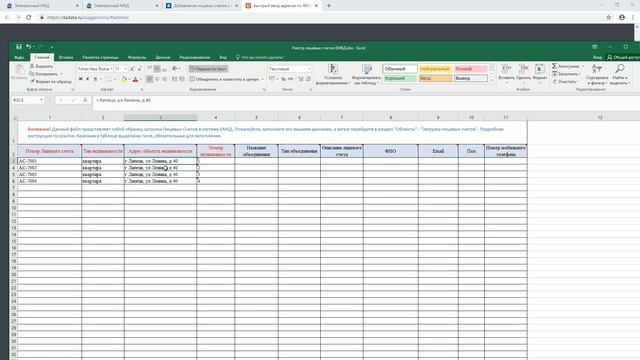Apply the Нейтральный cell style

(x=435, y=69)
